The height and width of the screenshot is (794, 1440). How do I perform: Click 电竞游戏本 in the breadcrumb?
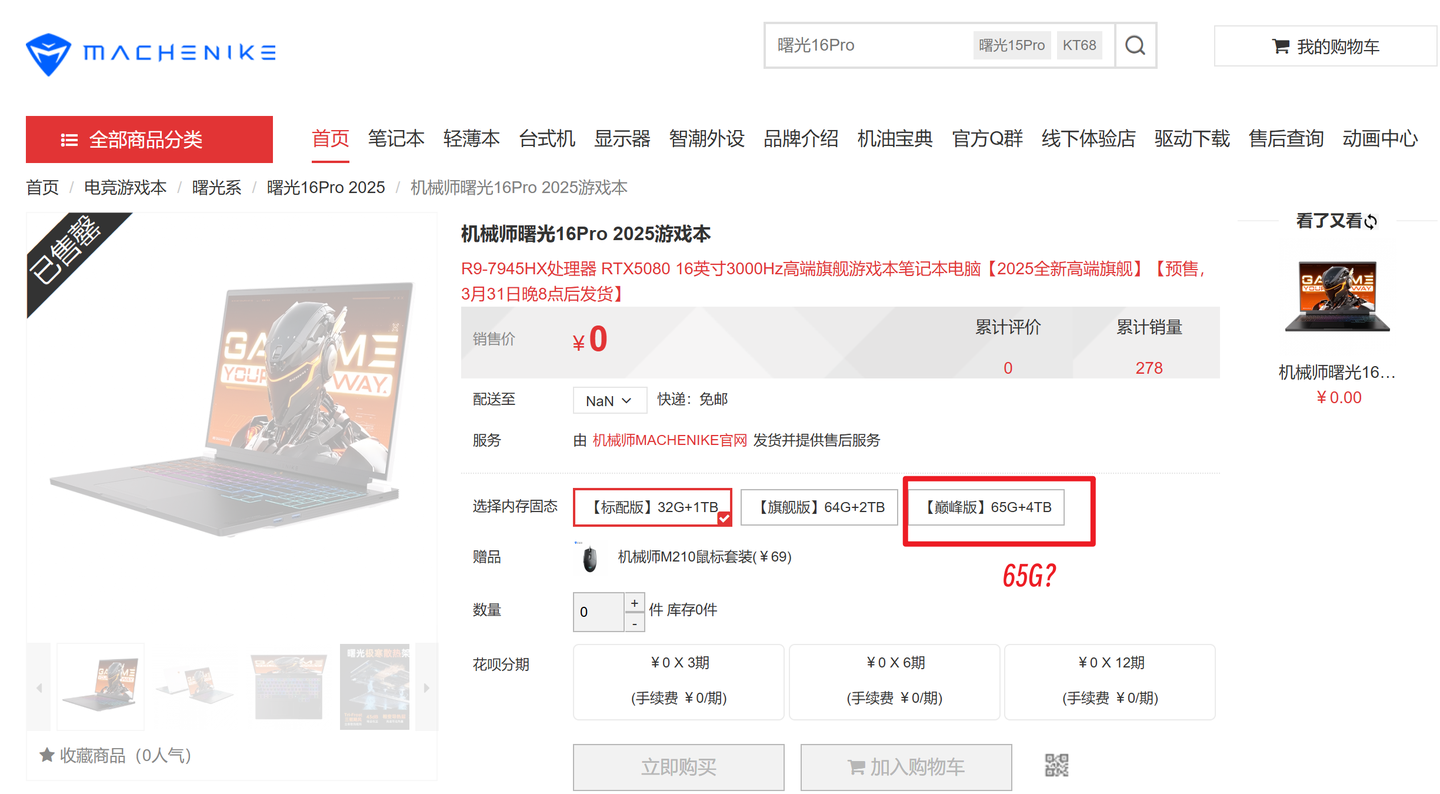[125, 188]
